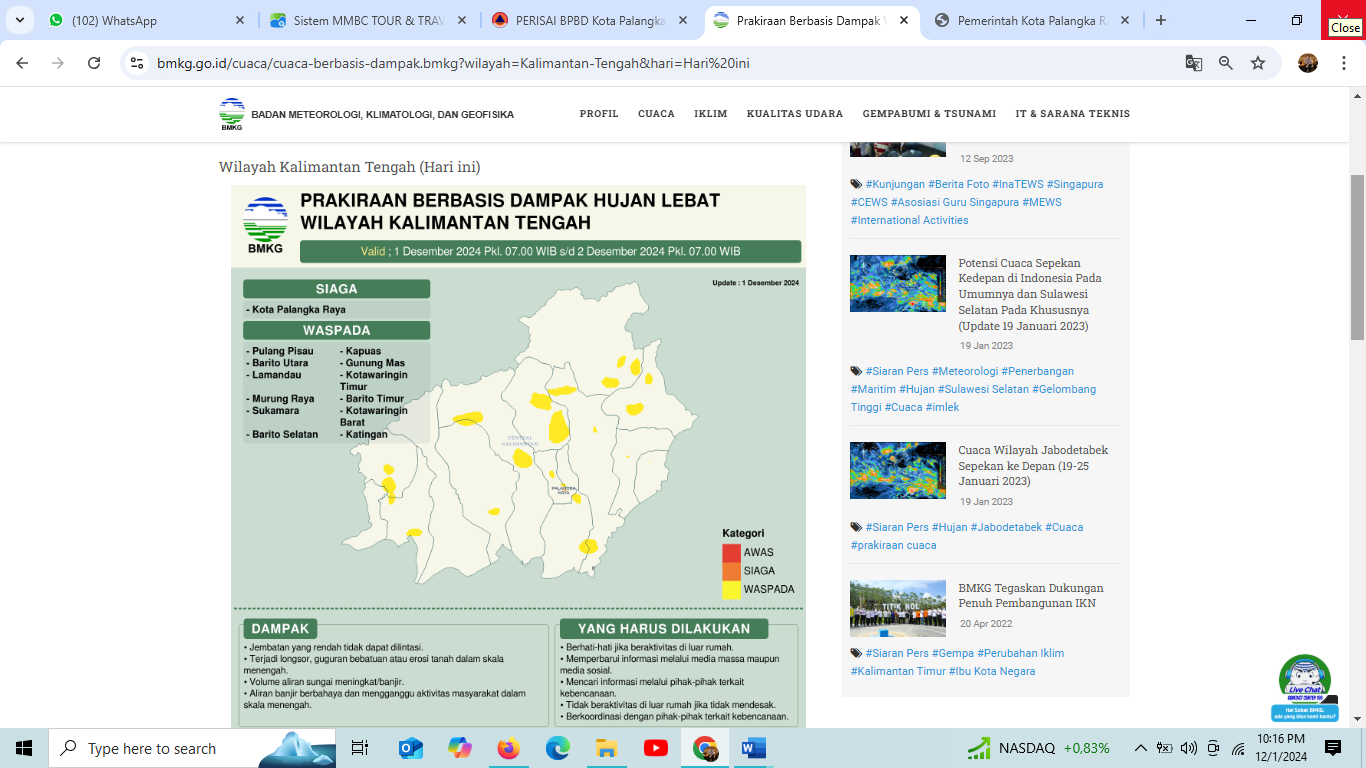
Task: Open site information icon in address bar
Action: click(x=138, y=63)
